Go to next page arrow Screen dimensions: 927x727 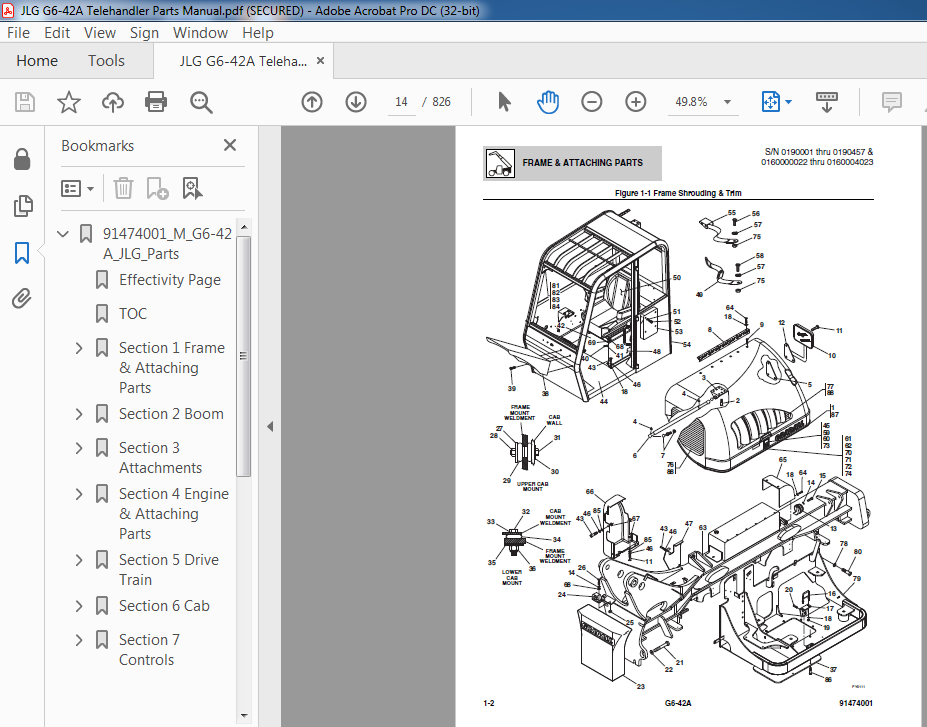point(356,102)
